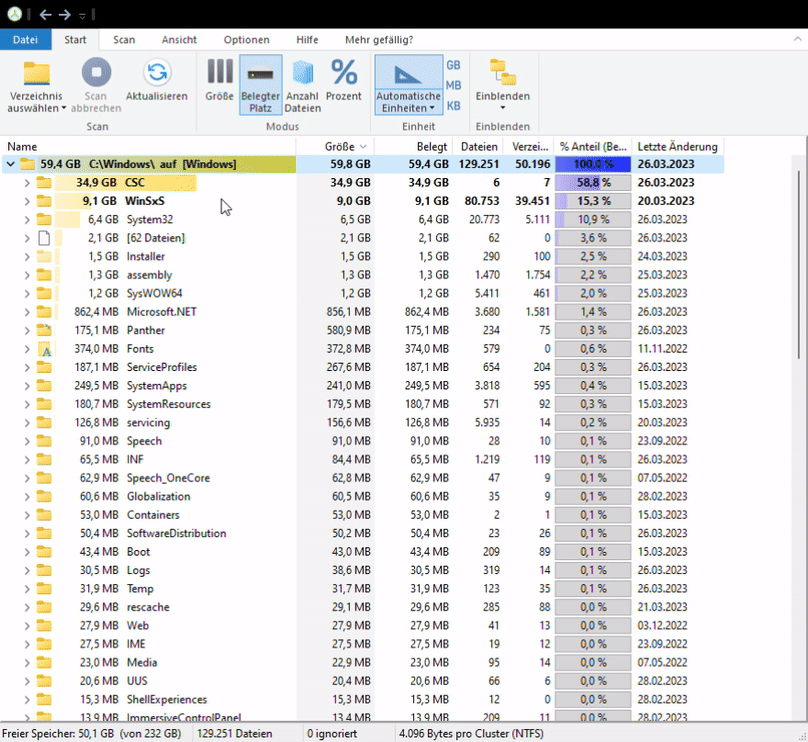Switch to the Start ribbon tab

75,40
